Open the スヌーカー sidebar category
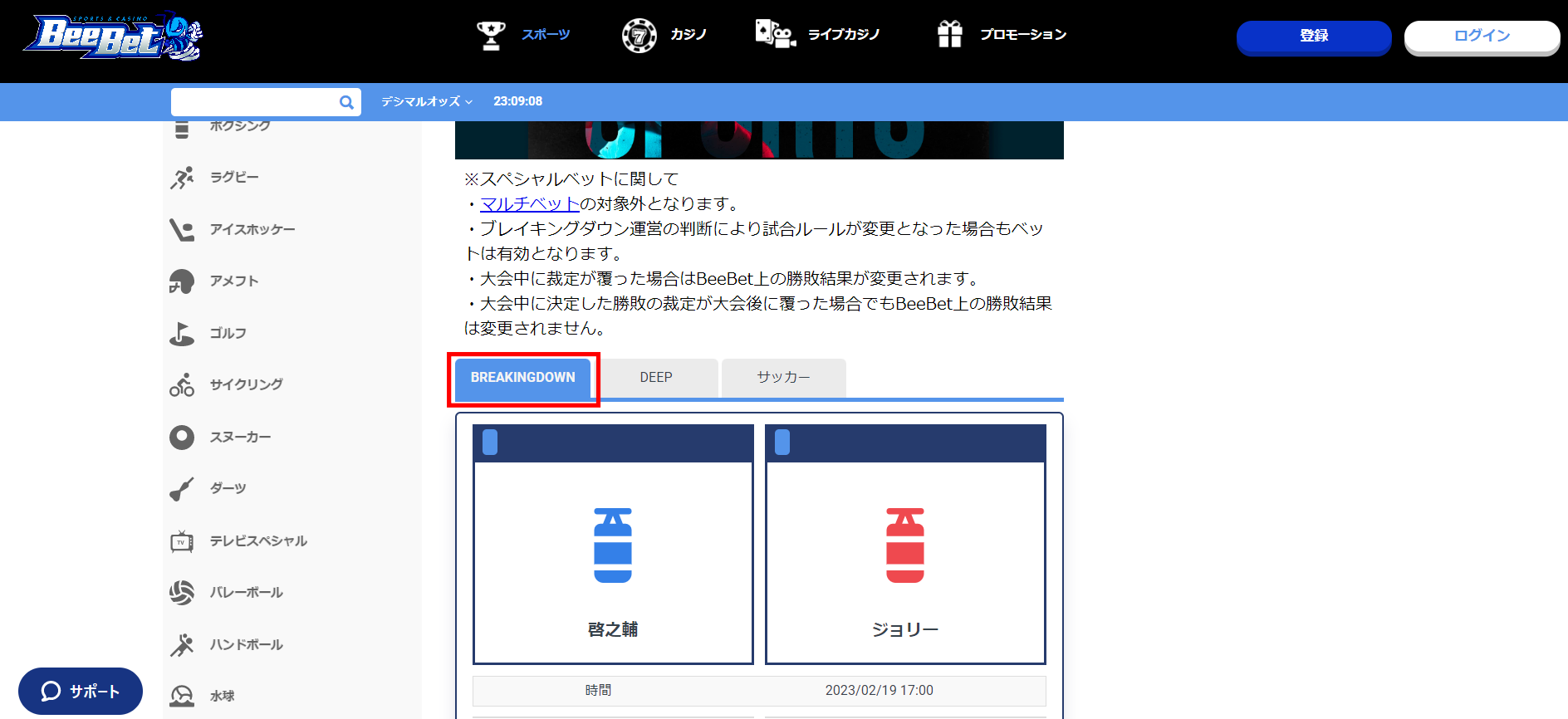1568x719 pixels. click(x=240, y=437)
